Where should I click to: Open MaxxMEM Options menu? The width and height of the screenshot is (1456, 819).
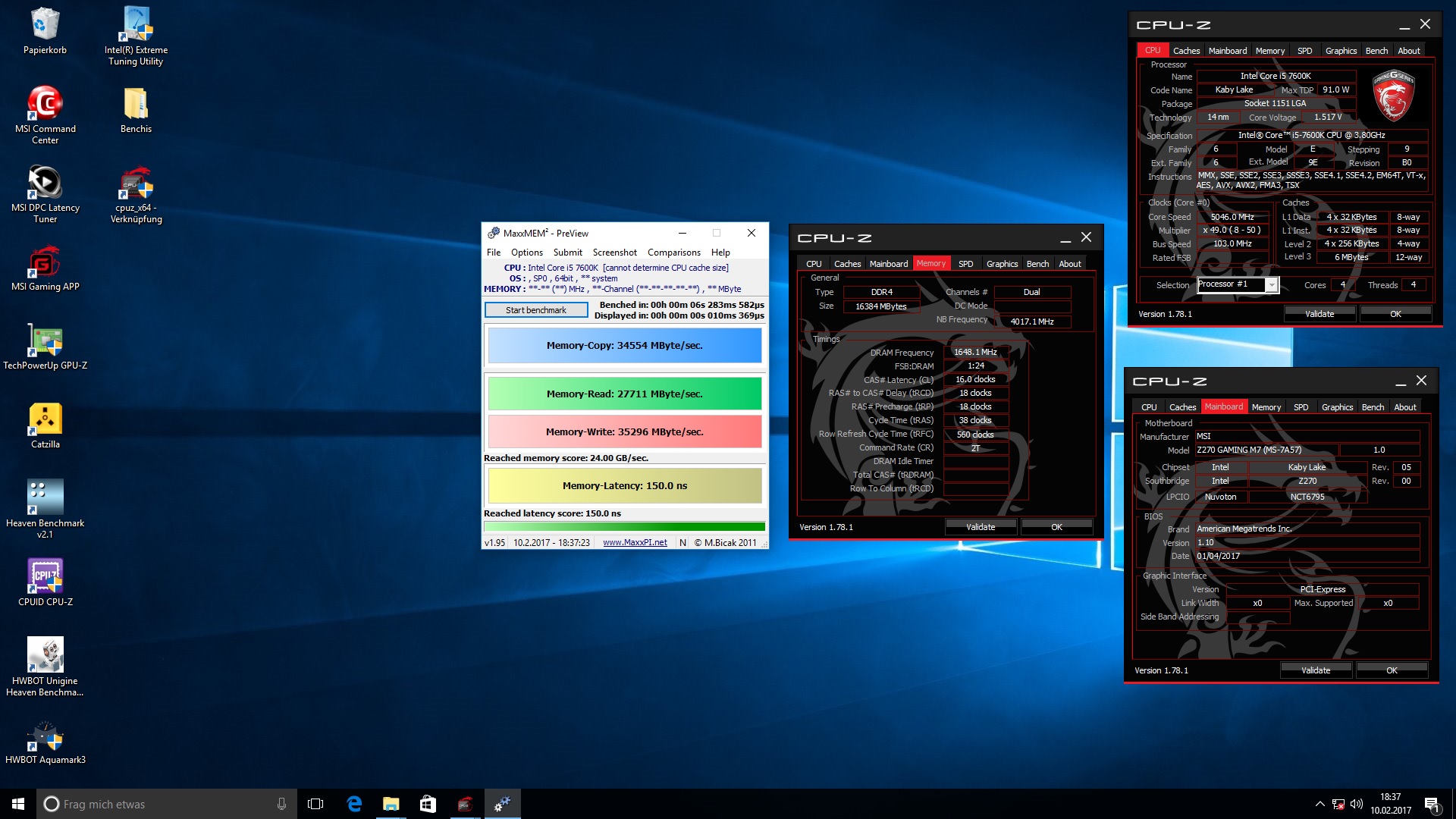(527, 253)
